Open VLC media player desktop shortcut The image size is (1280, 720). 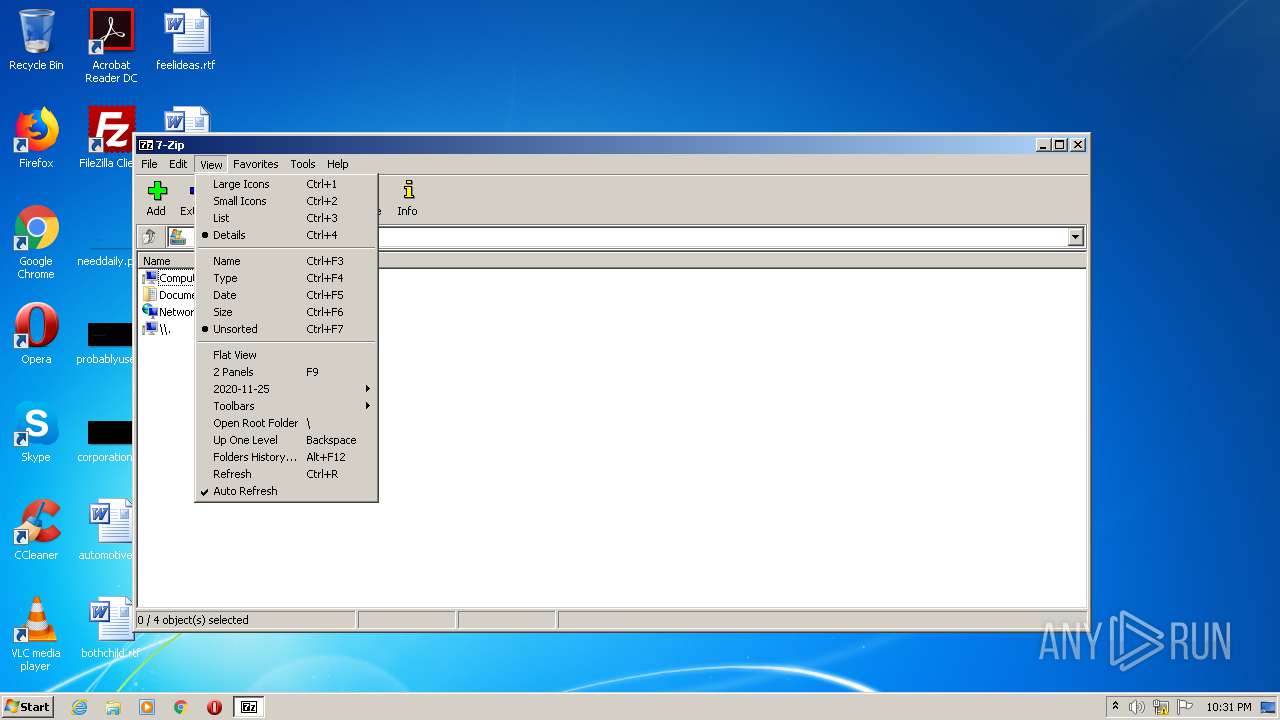36,634
